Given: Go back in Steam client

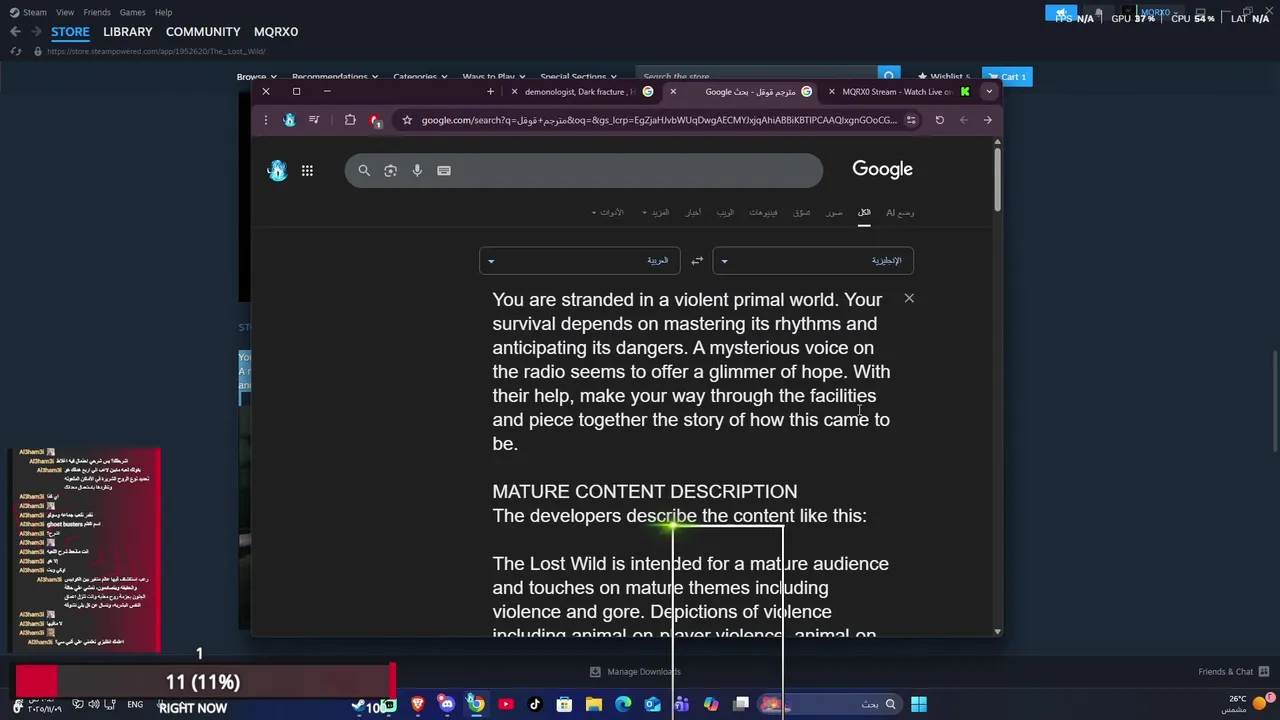Looking at the screenshot, I should 15,32.
